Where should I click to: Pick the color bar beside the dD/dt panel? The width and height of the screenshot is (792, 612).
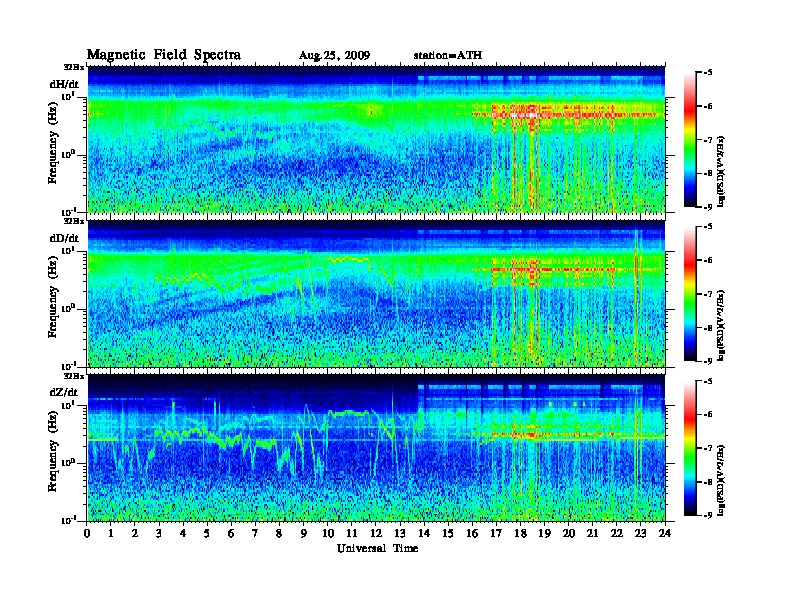pyautogui.click(x=690, y=294)
